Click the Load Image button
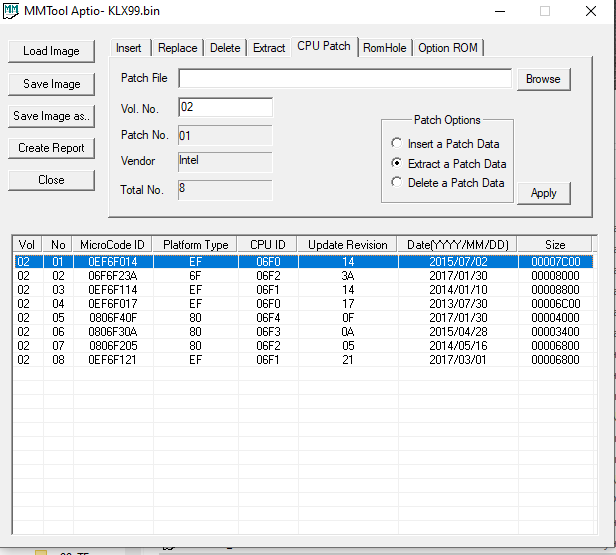Image resolution: width=616 pixels, height=555 pixels. [x=51, y=51]
